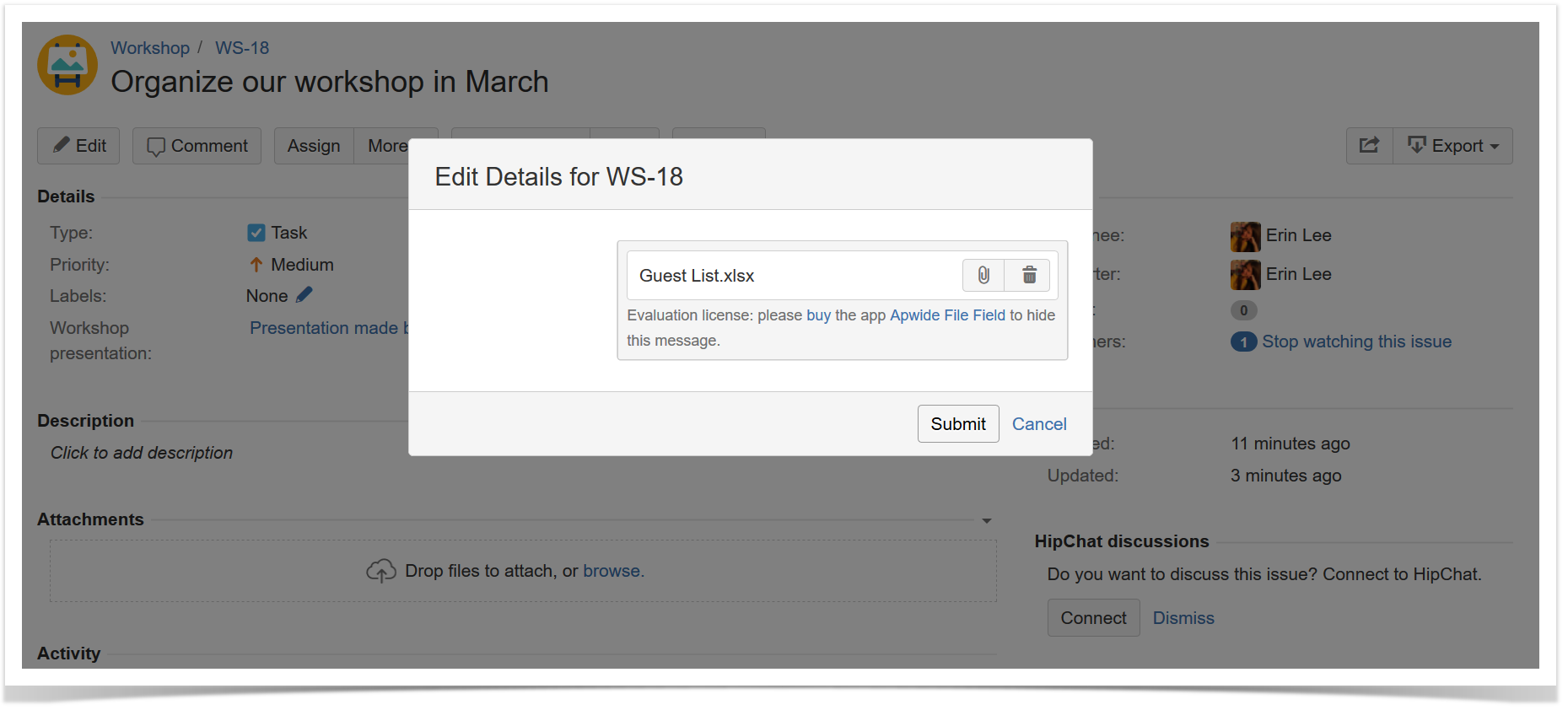Open the WS-18 breadcrumb link
Image resolution: width=1568 pixels, height=710 pixels.
[242, 48]
